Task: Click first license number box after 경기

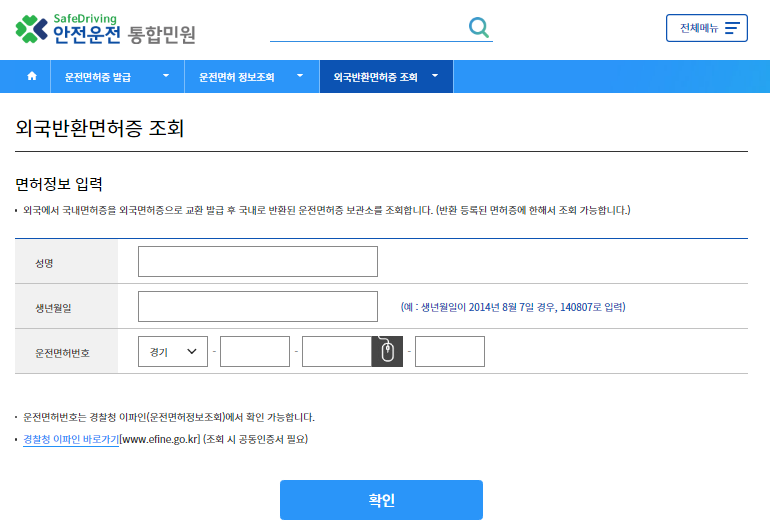Action: point(255,352)
